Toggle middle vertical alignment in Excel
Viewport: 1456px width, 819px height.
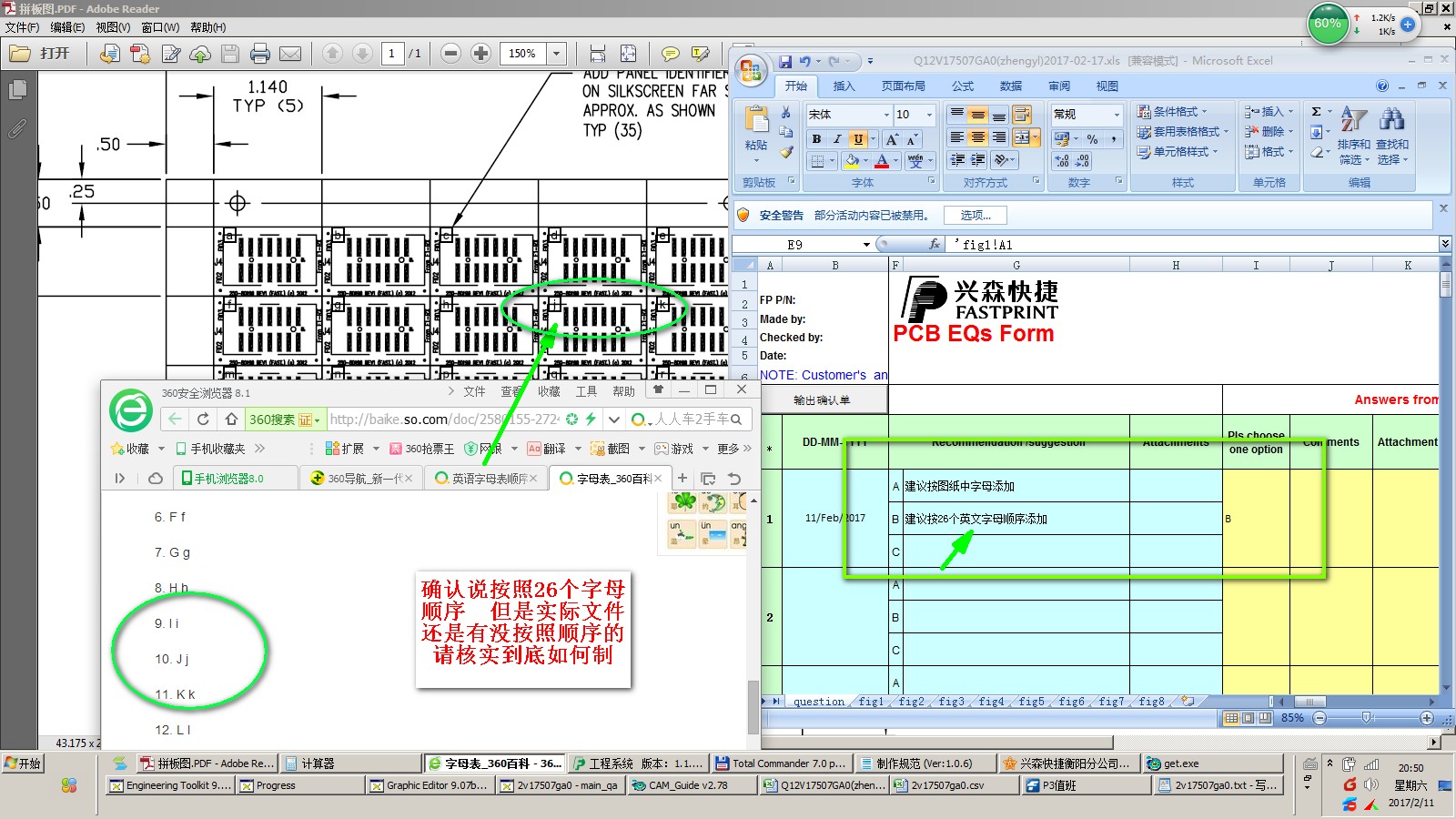[x=977, y=115]
